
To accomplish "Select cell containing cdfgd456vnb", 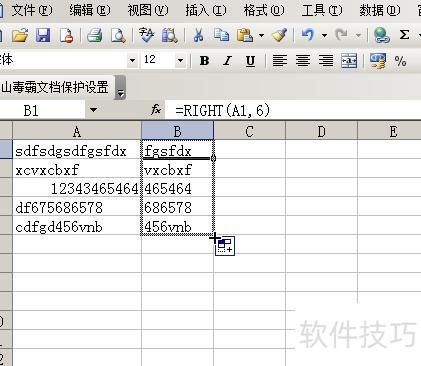I will pos(77,226).
